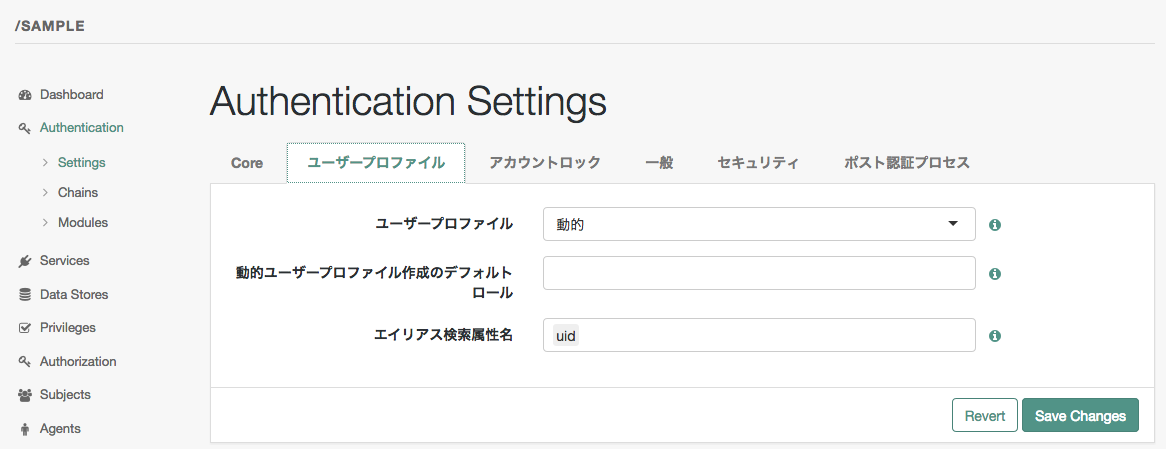Click the Agents person icon
The height and width of the screenshot is (449, 1166).
(x=25, y=429)
